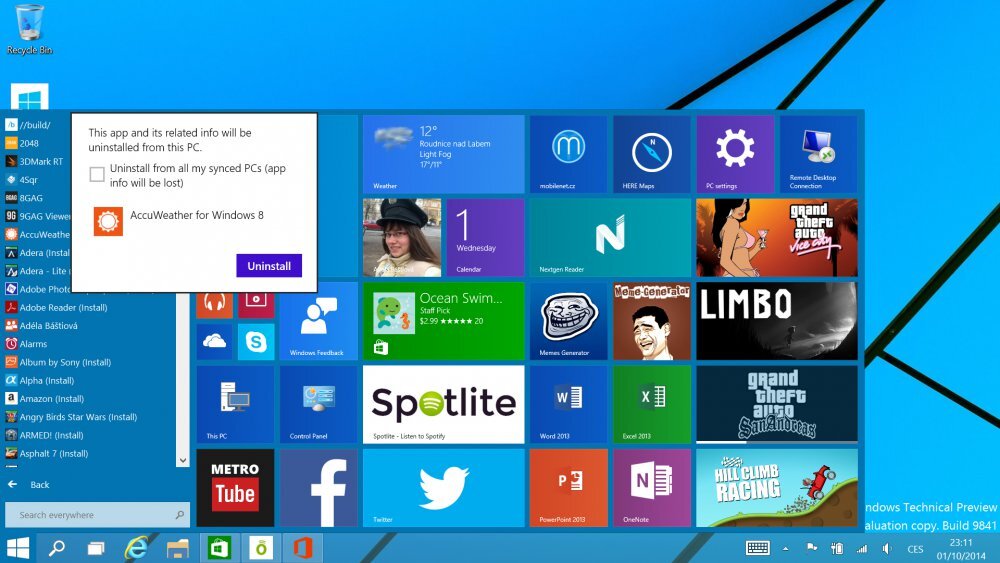Launch the PowerPoint 2013 tile
The image size is (1000, 563).
(x=568, y=488)
